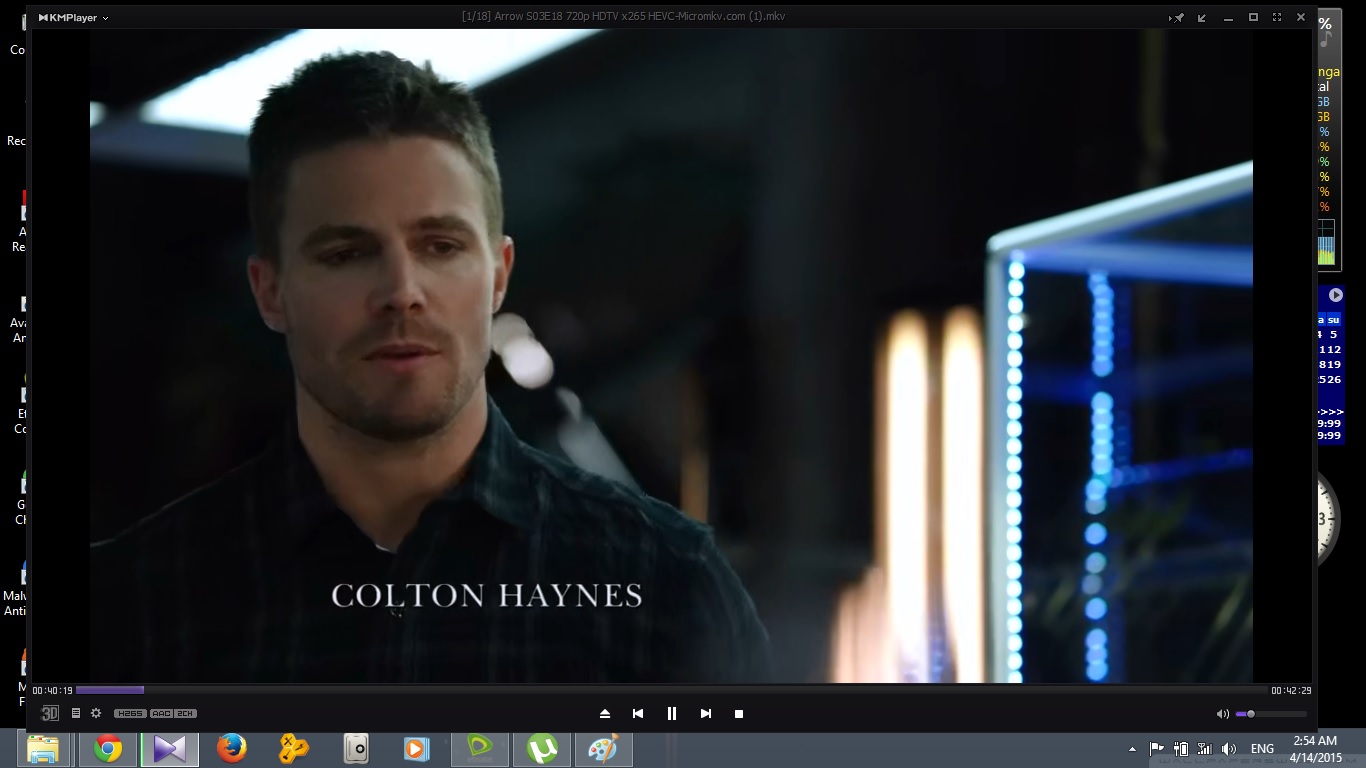The image size is (1366, 768).
Task: Open network signal icon in tray
Action: (1205, 749)
